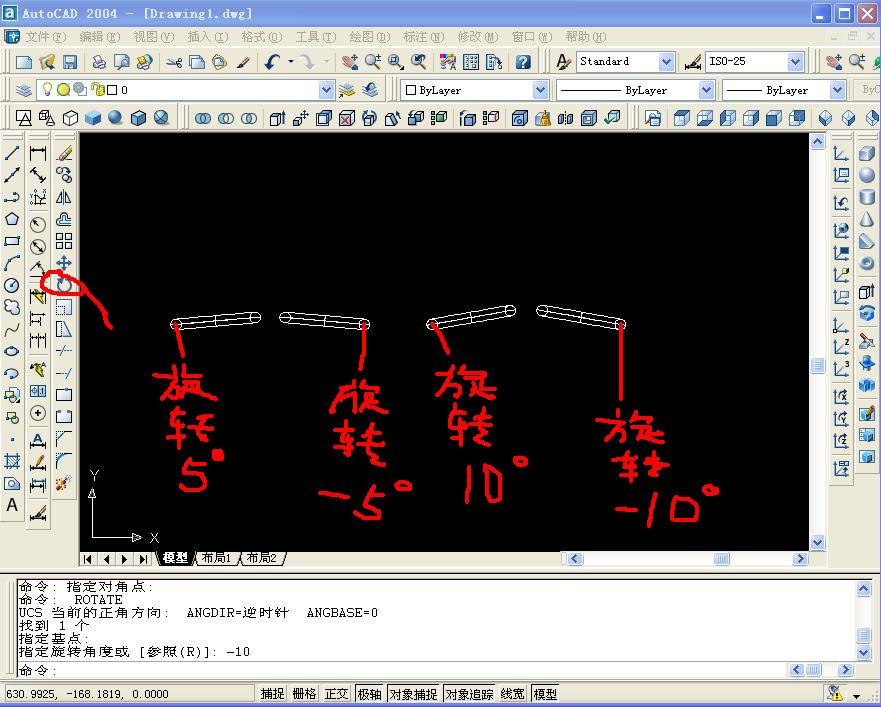The image size is (881, 707).
Task: Select the 模型 model tab
Action: [x=175, y=558]
